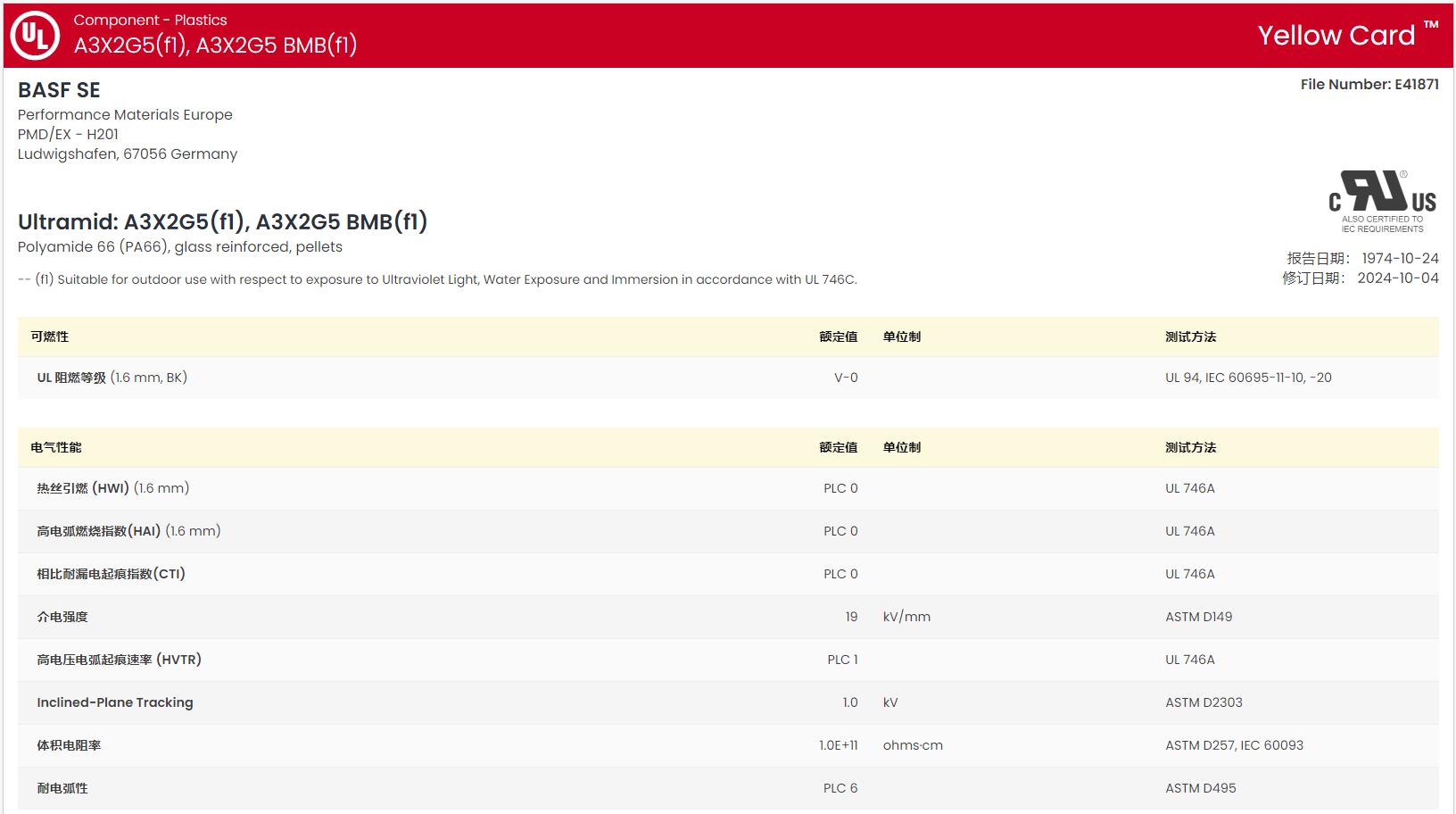Click 'ASTM D257, IEC 60093' test method
1456x814 pixels.
point(1234,745)
